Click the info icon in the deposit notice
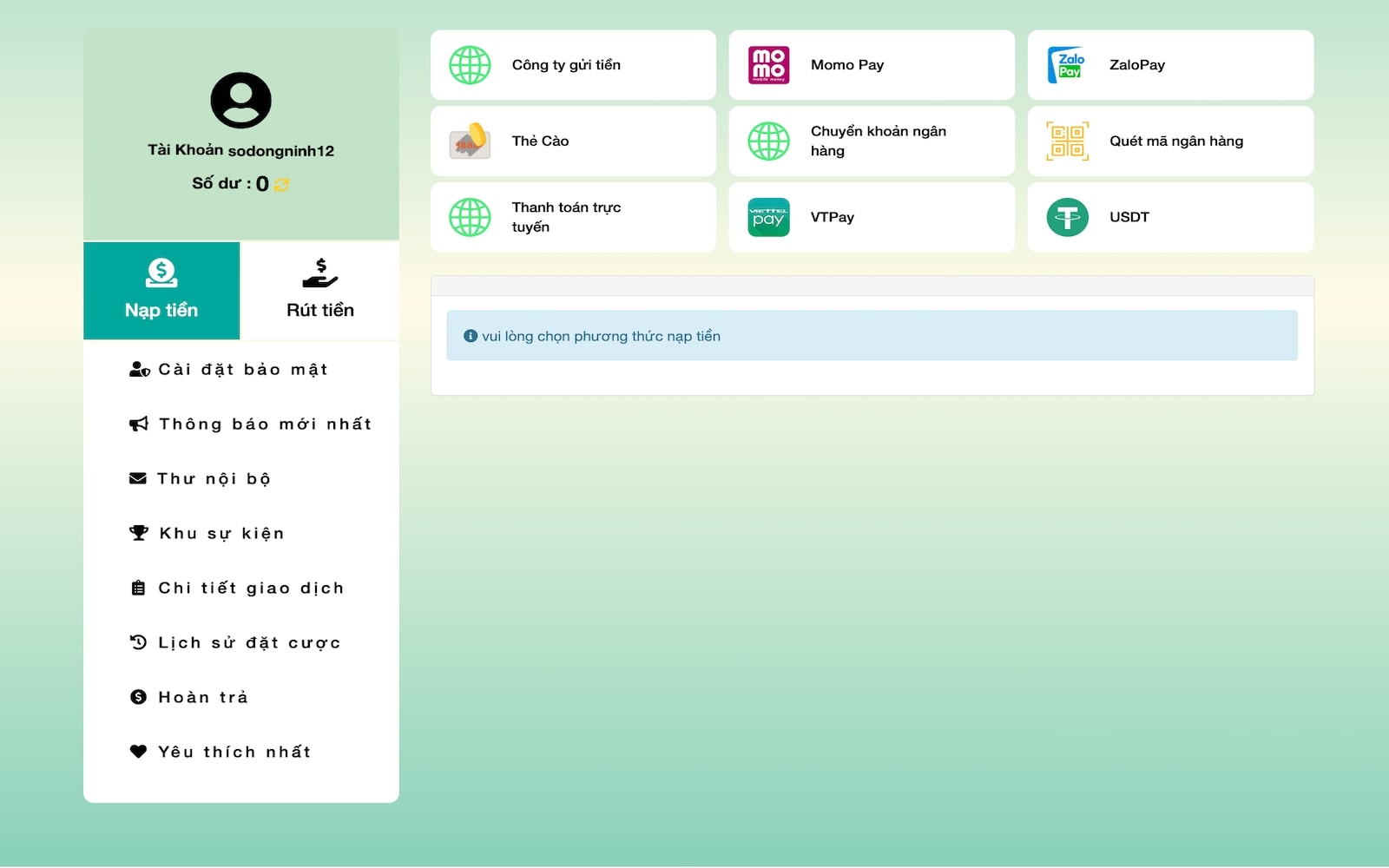Screen dimensions: 1389x868 [471, 336]
